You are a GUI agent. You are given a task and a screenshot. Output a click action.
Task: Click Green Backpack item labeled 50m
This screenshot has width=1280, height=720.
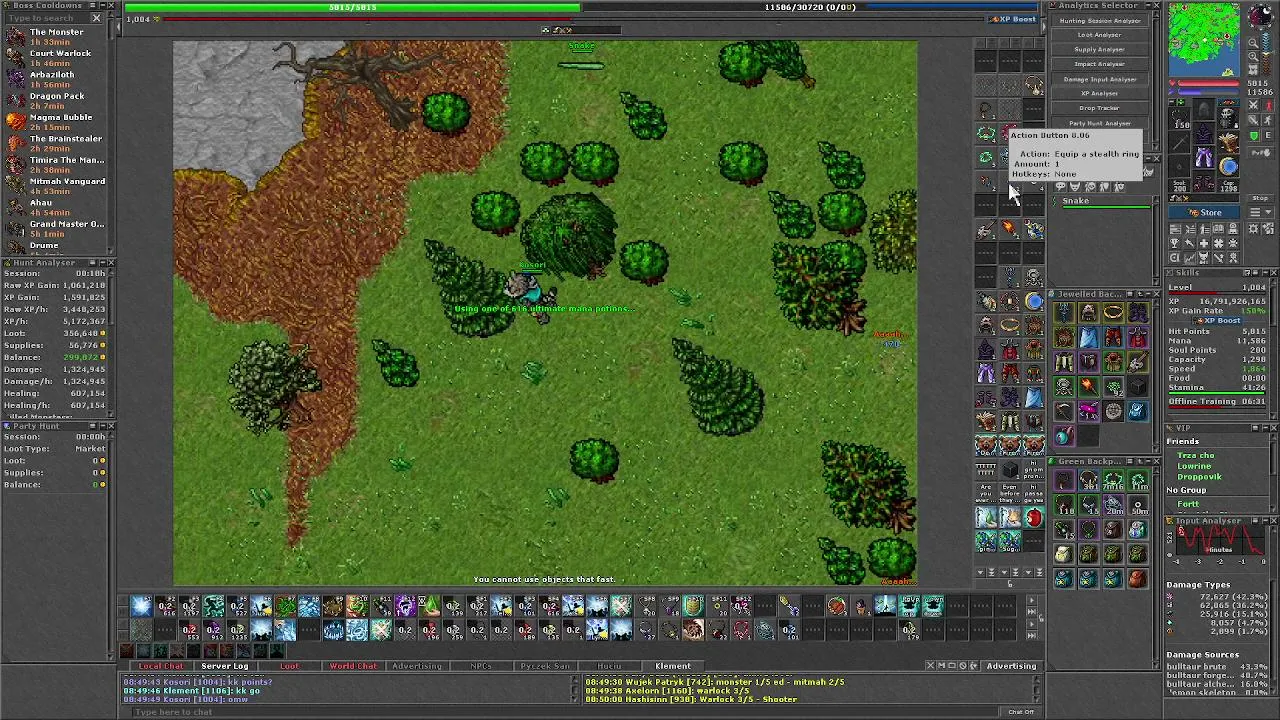coord(1138,505)
